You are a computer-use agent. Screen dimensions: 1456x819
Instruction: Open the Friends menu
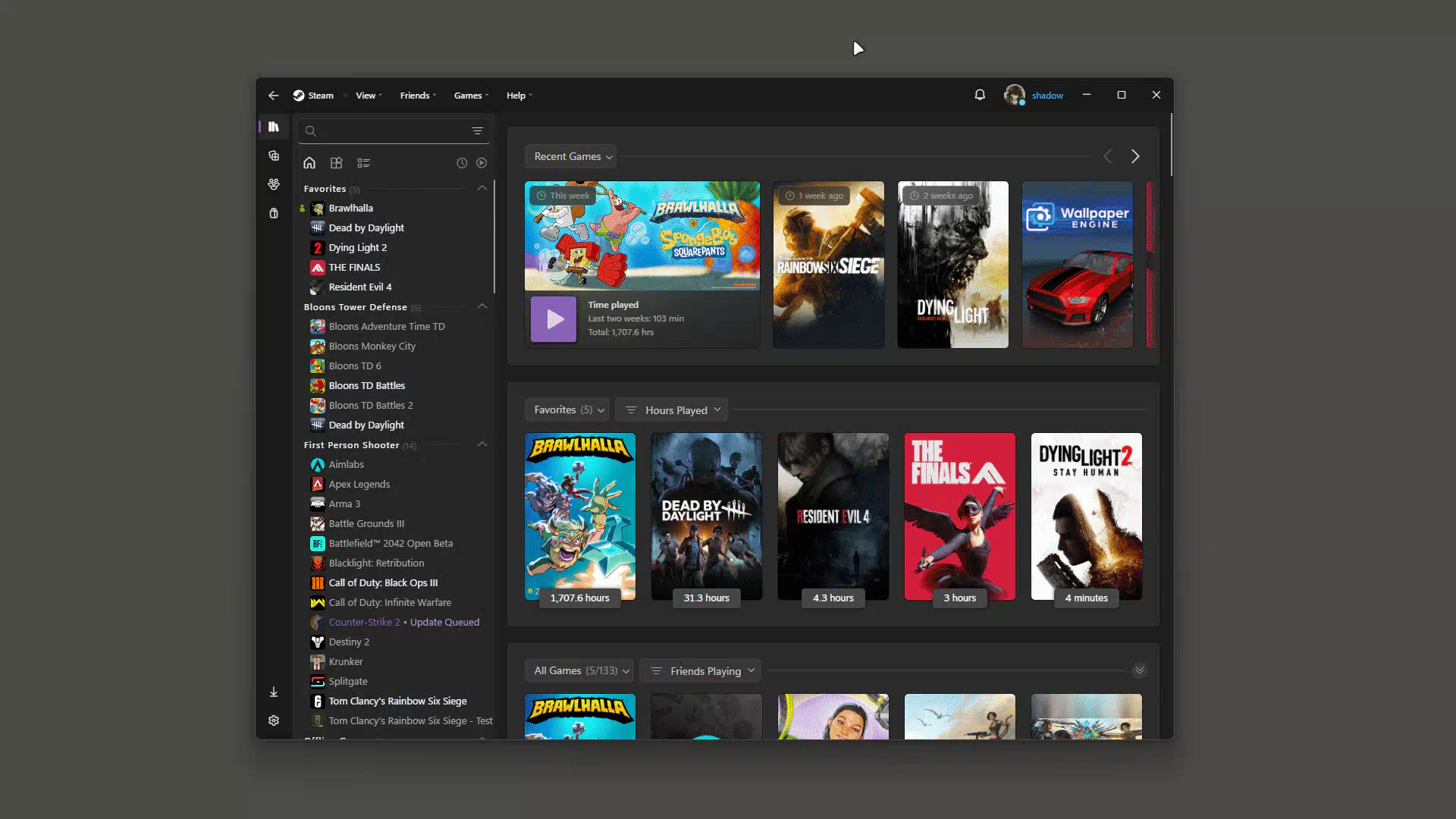tap(418, 96)
